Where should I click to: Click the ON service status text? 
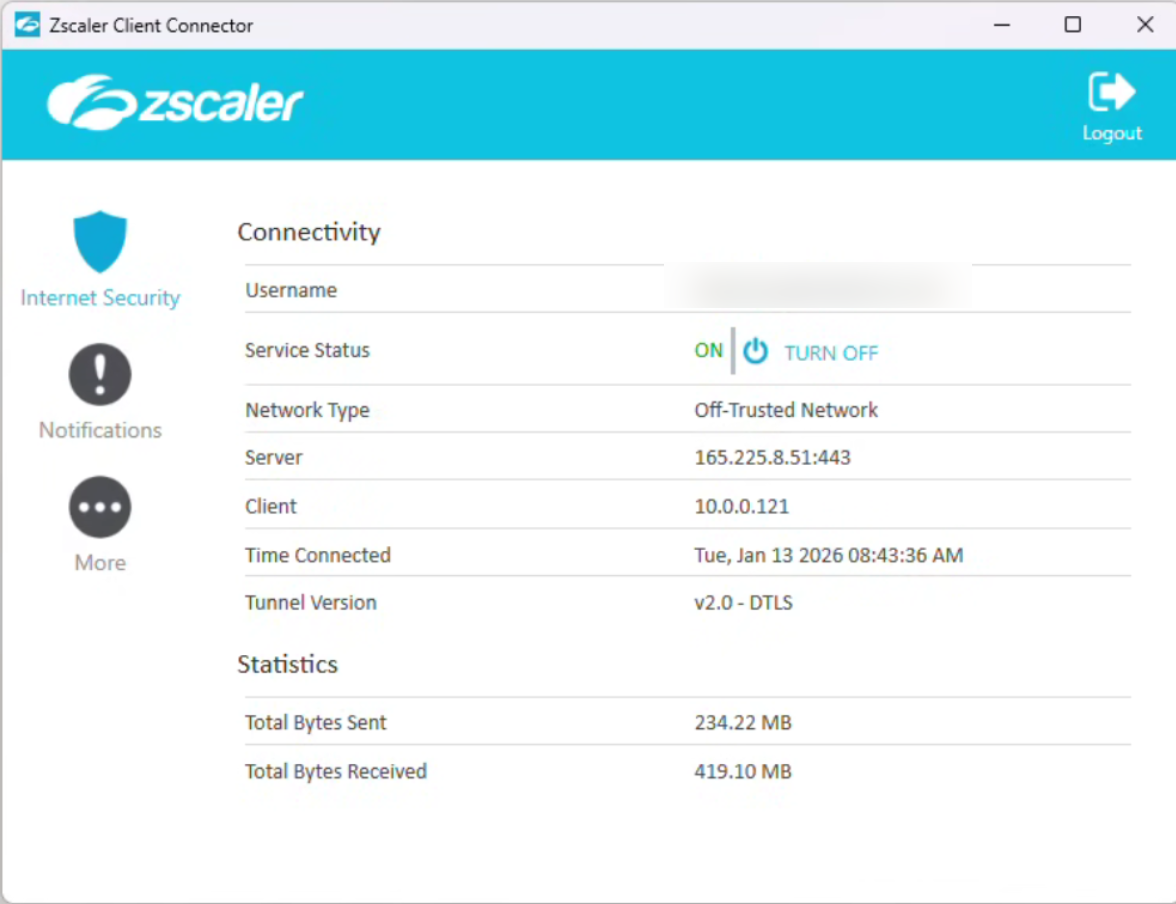709,350
